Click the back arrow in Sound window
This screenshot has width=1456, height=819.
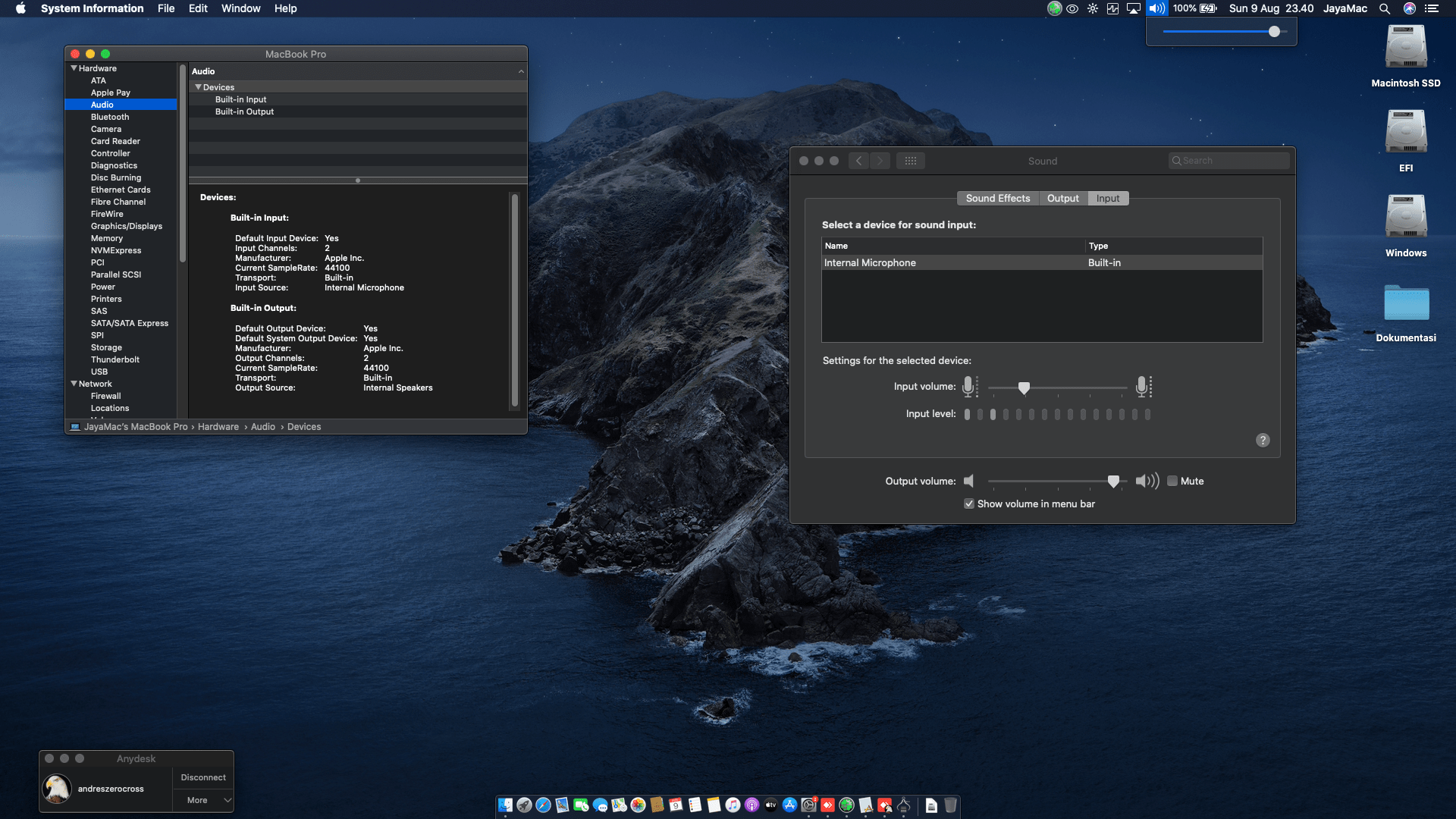pos(858,161)
